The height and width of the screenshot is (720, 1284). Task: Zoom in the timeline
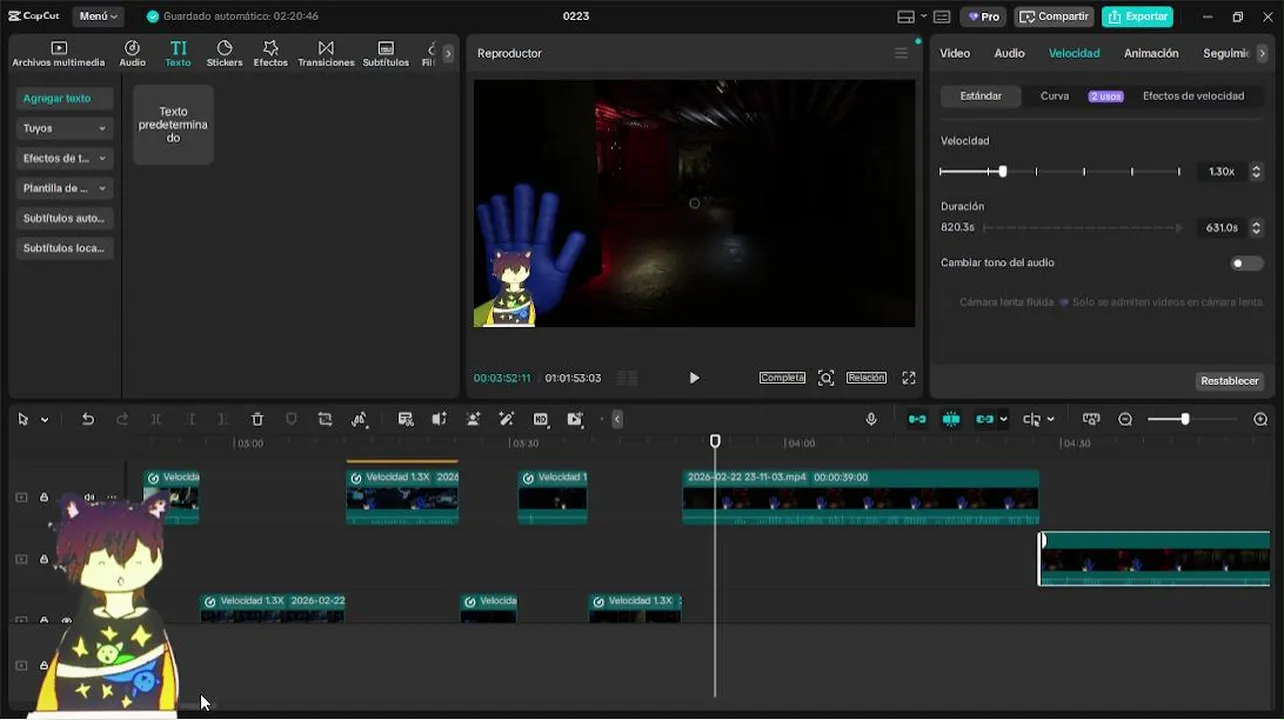1261,419
